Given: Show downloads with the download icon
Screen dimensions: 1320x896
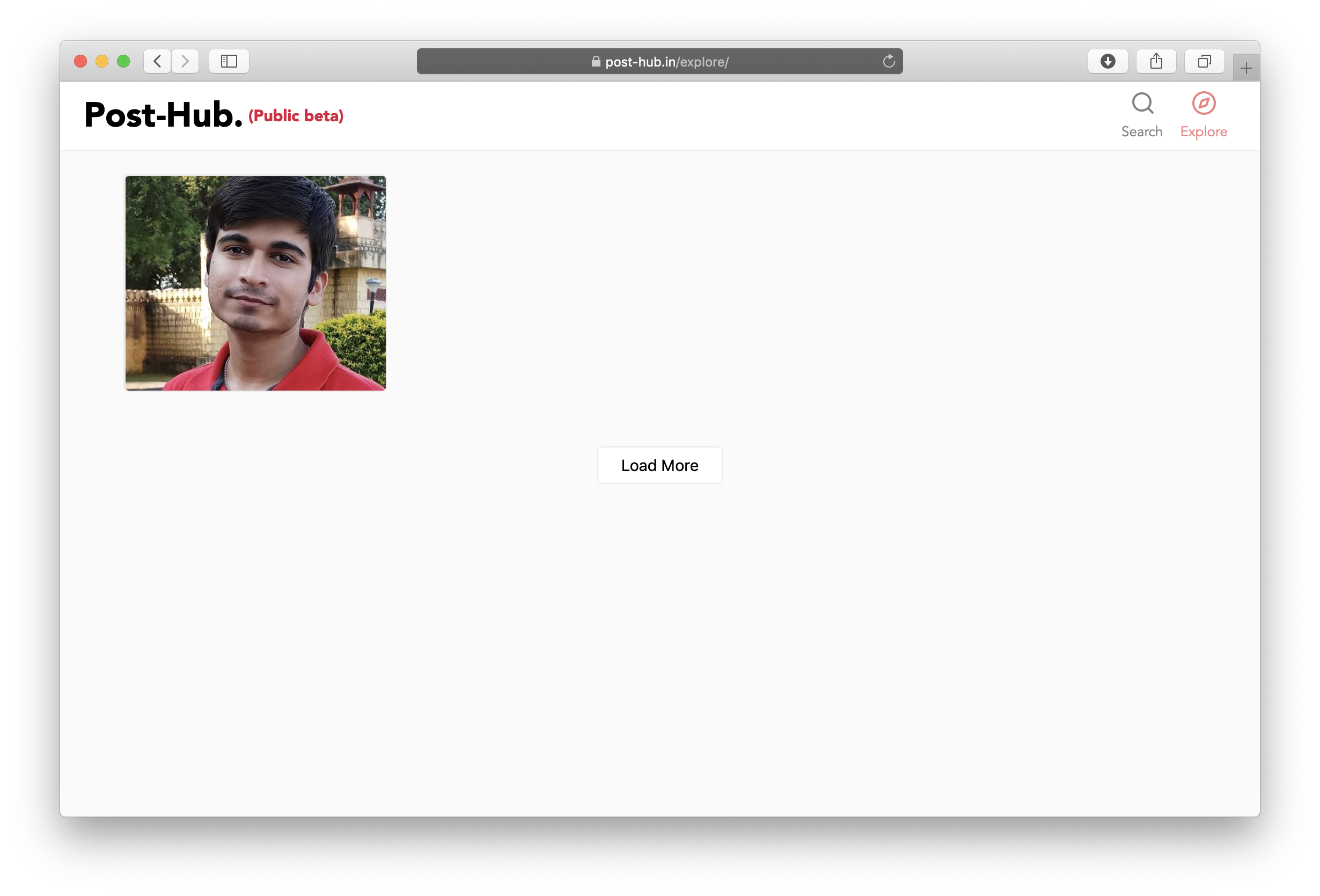Looking at the screenshot, I should pos(1108,61).
